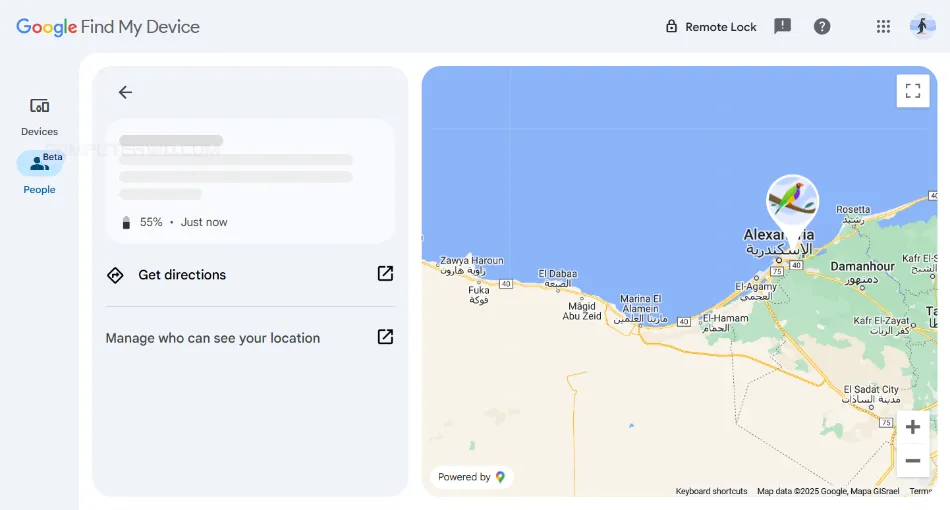Click the Devices label in sidebar
Image resolution: width=950 pixels, height=510 pixels.
tap(39, 131)
